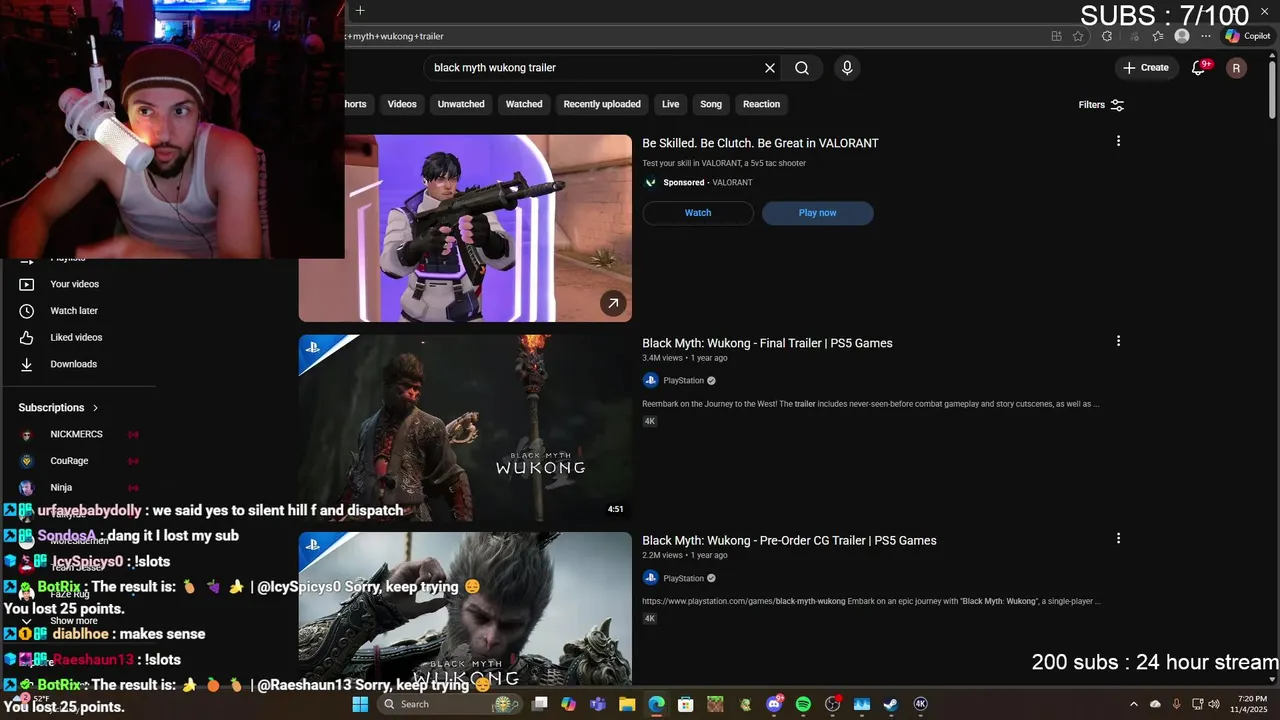
Task: Select the Live filter chip
Action: (670, 104)
